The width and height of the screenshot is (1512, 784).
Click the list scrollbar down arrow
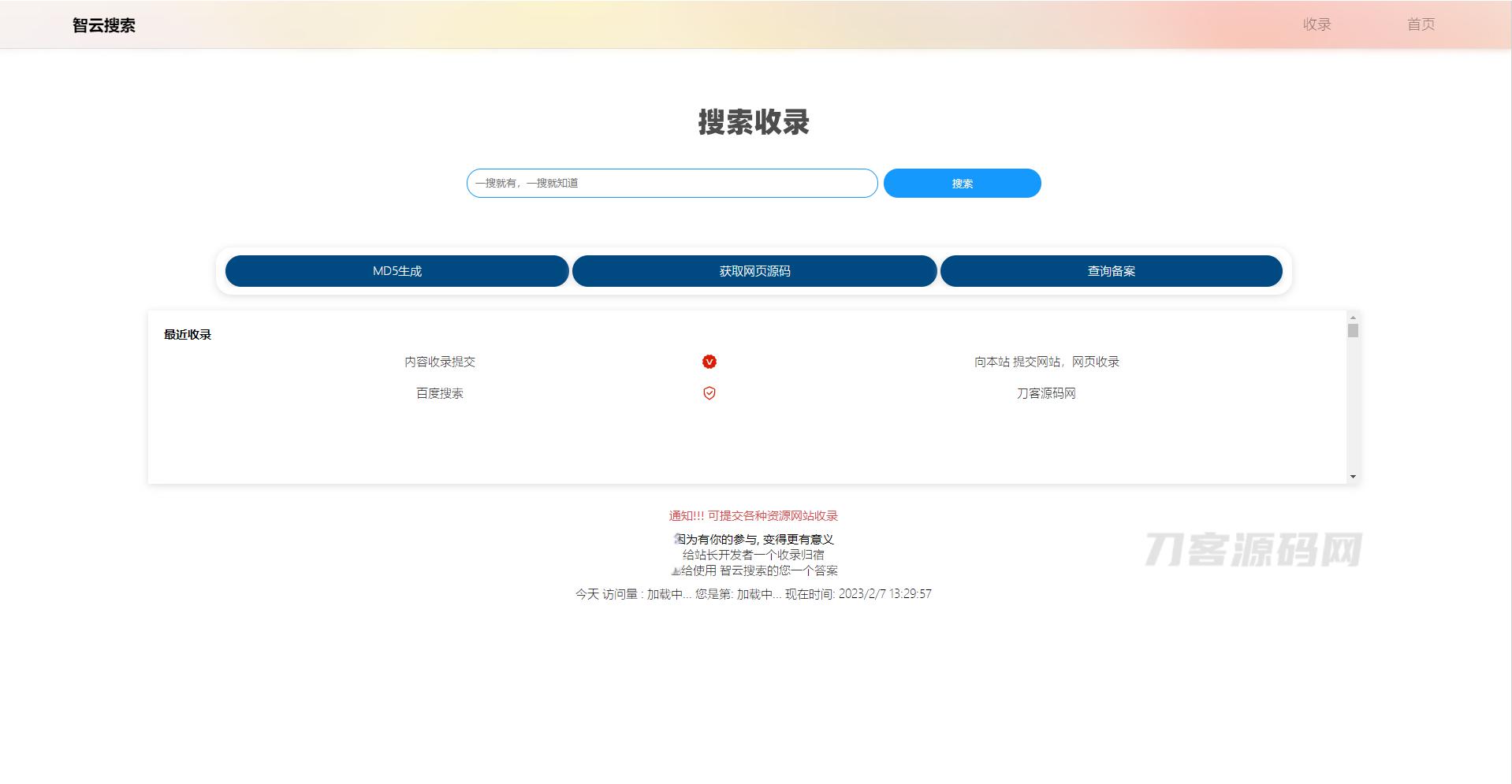tap(1353, 477)
